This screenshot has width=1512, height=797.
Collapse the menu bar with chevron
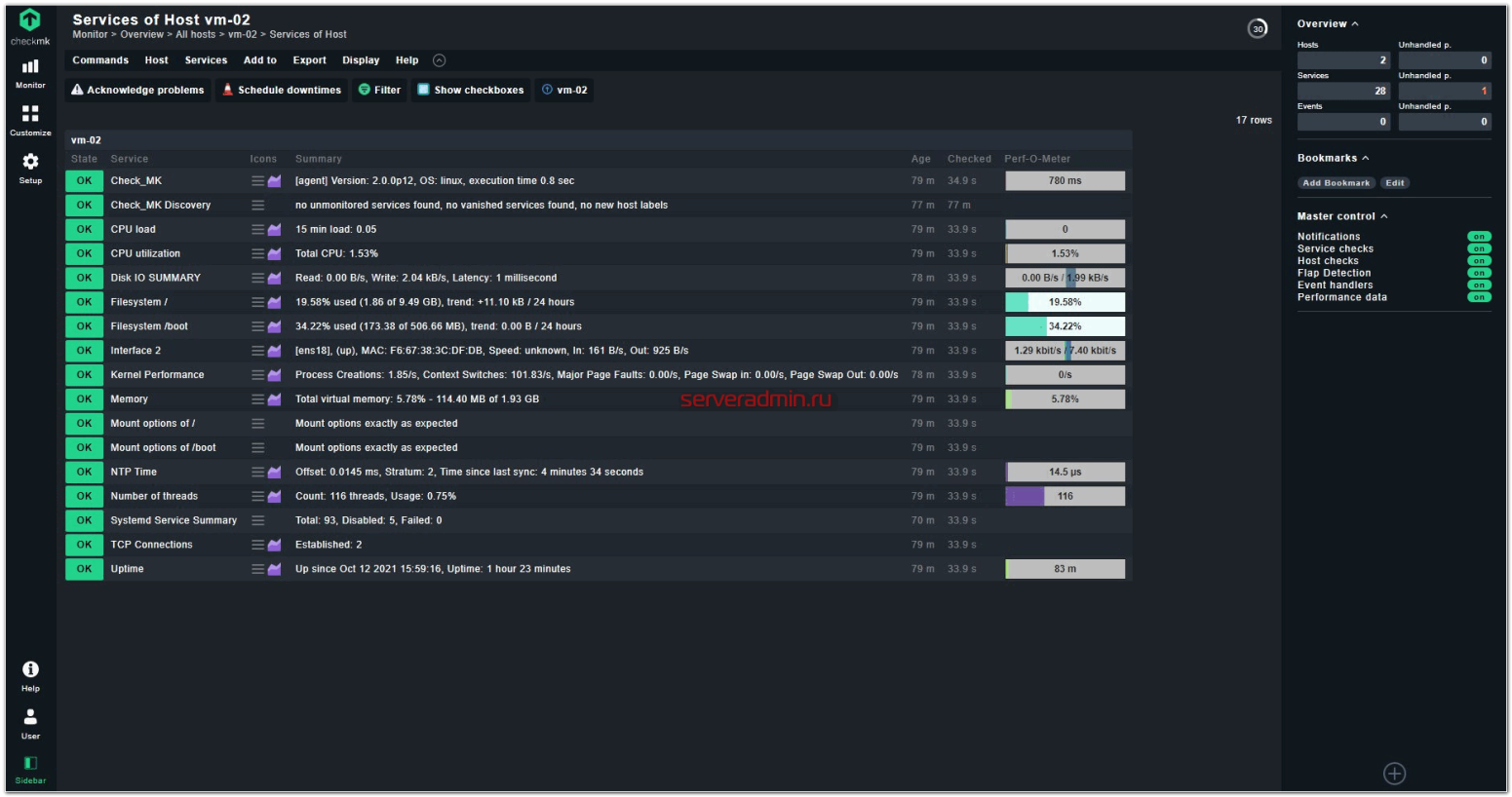coord(439,60)
